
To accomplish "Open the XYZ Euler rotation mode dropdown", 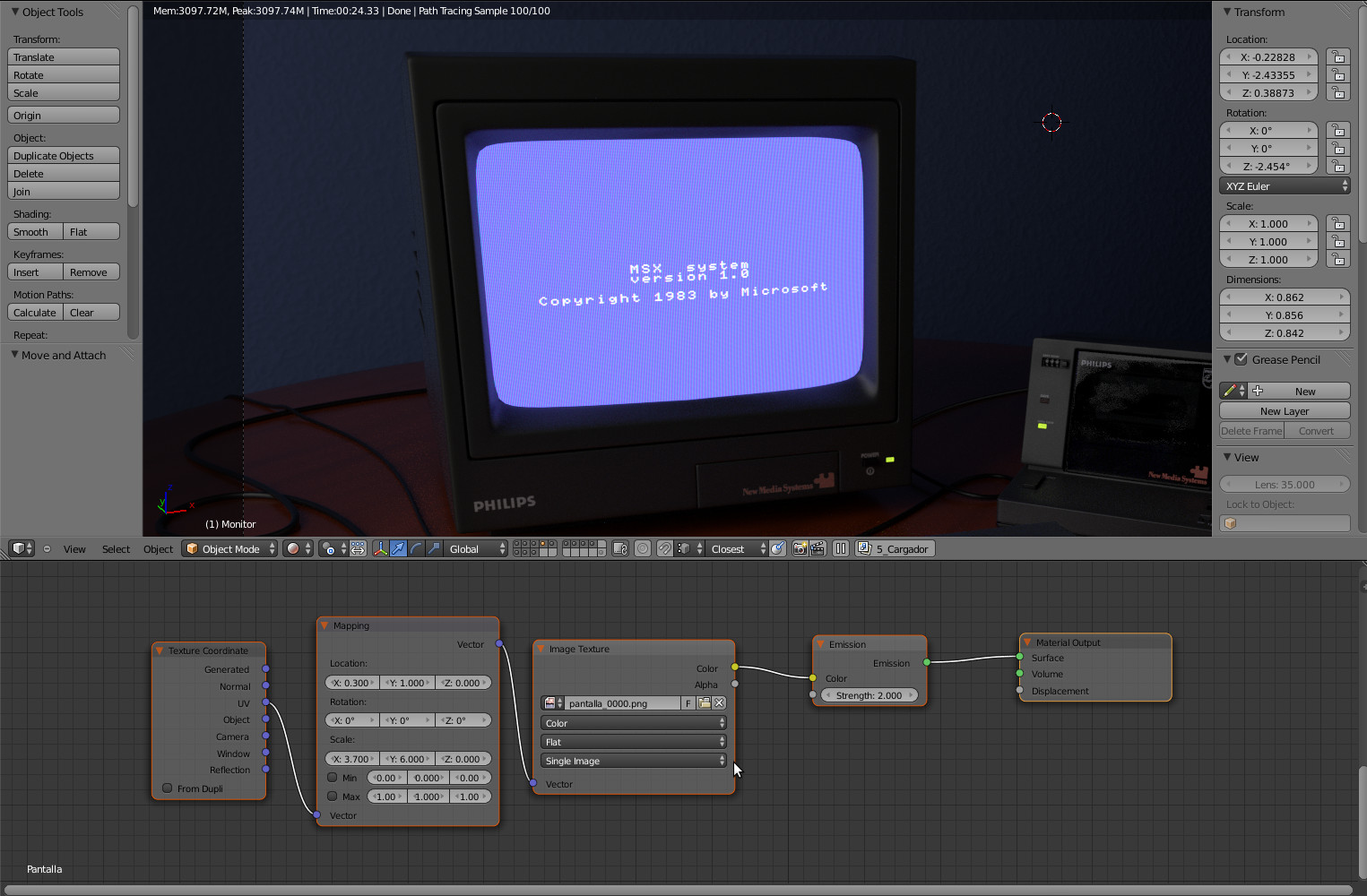I will [x=1285, y=186].
